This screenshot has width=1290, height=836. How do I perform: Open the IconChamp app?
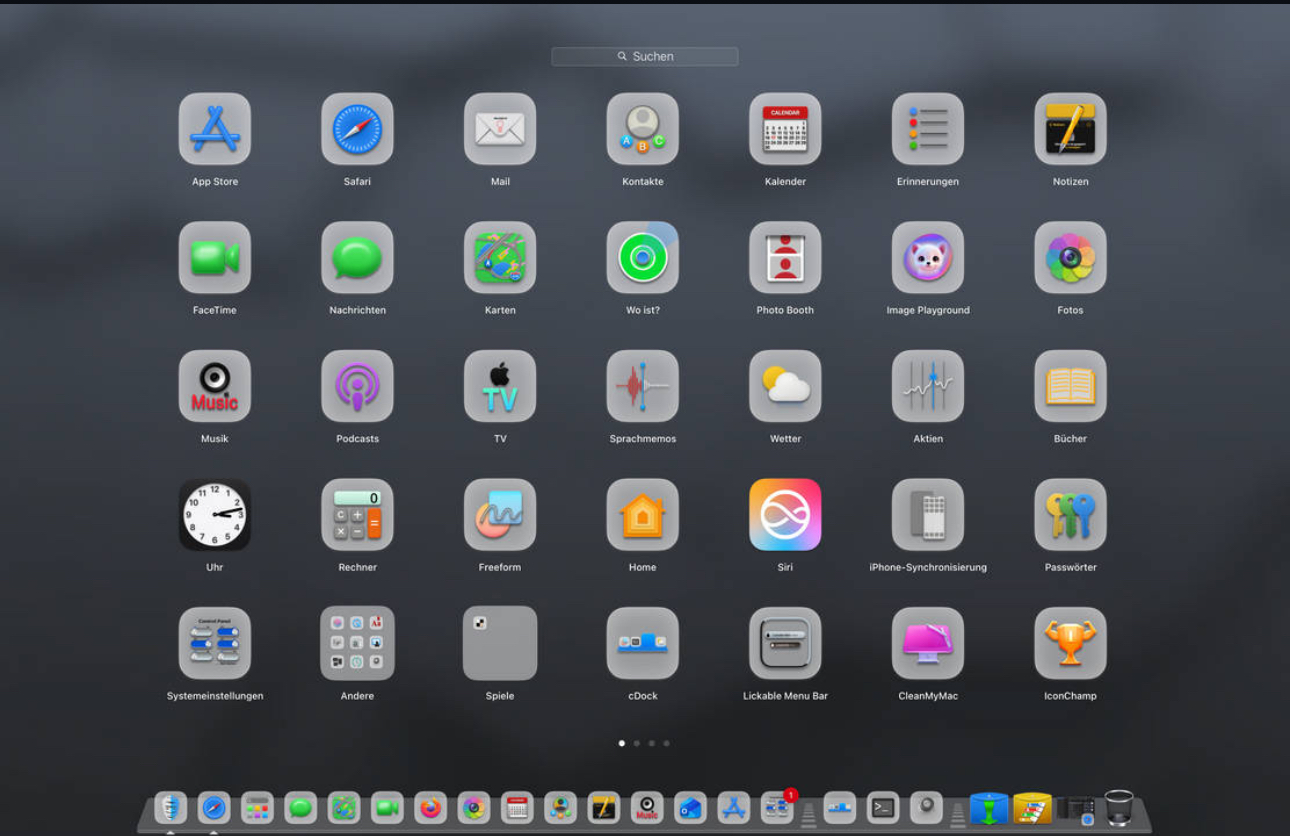pos(1070,643)
